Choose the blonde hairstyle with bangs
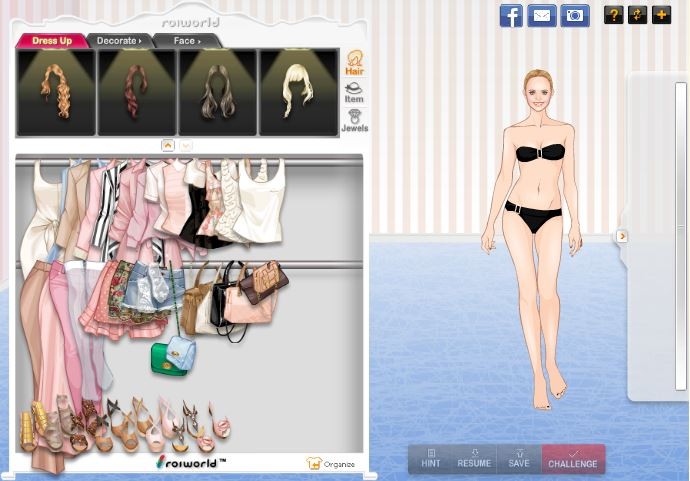 click(297, 91)
